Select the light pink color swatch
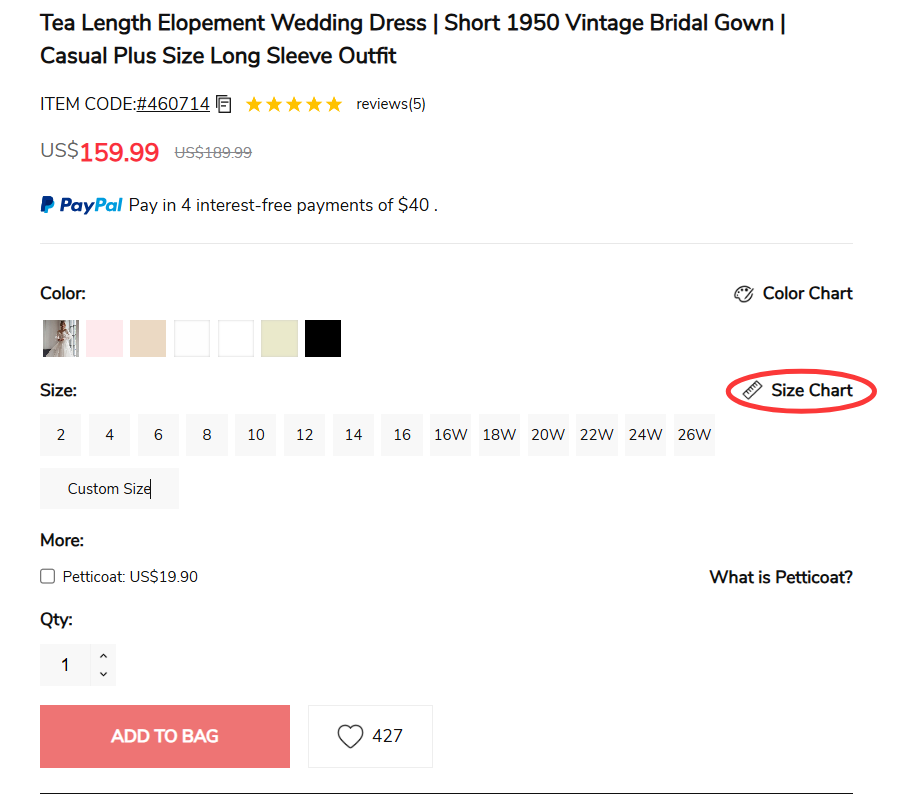 [105, 339]
